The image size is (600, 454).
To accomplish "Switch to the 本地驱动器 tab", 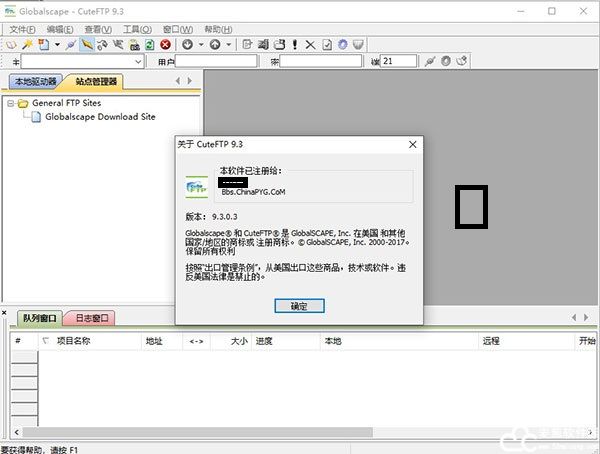I will tap(36, 82).
